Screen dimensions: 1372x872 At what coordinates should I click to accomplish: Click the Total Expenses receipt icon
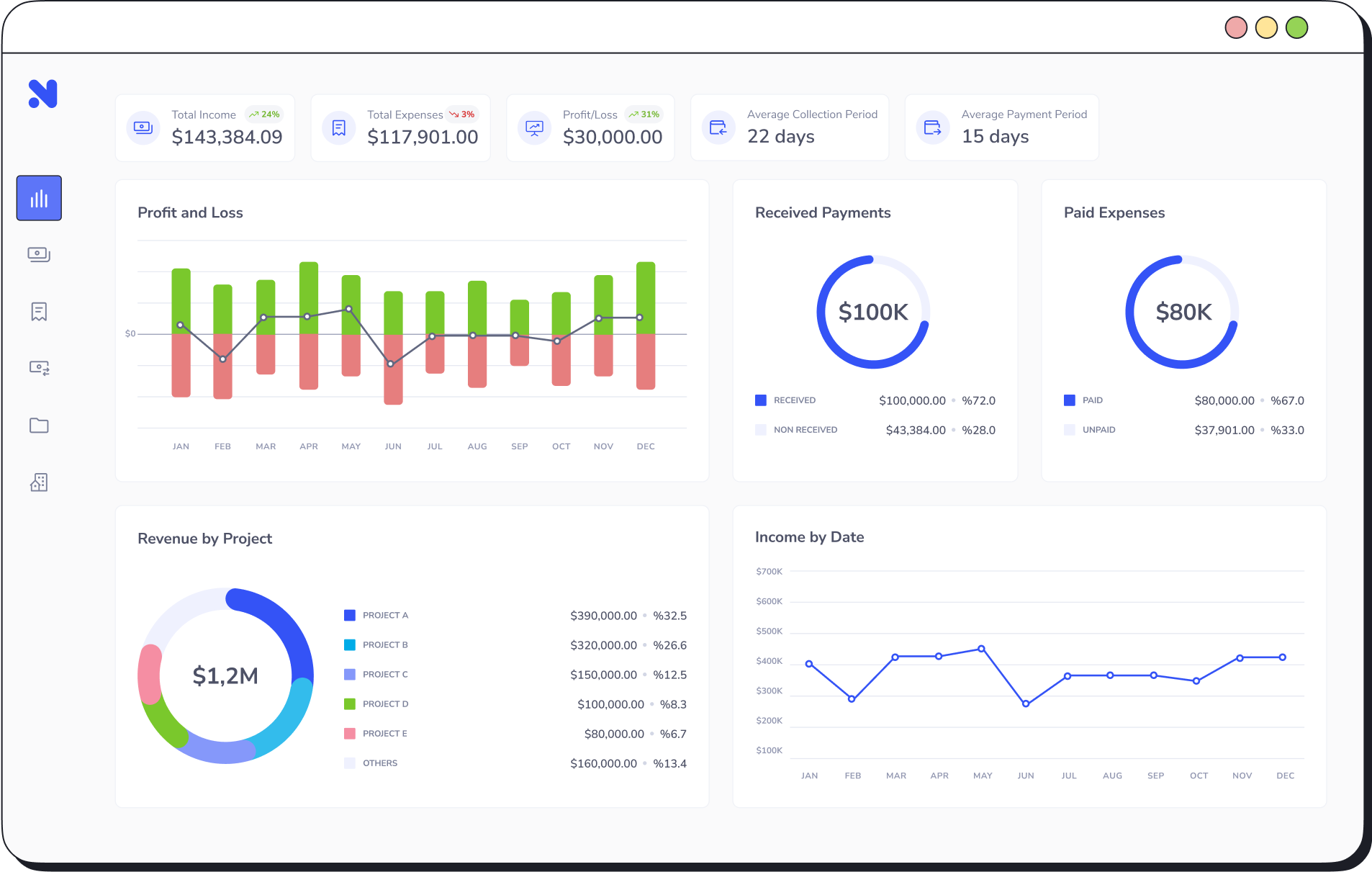tap(338, 127)
